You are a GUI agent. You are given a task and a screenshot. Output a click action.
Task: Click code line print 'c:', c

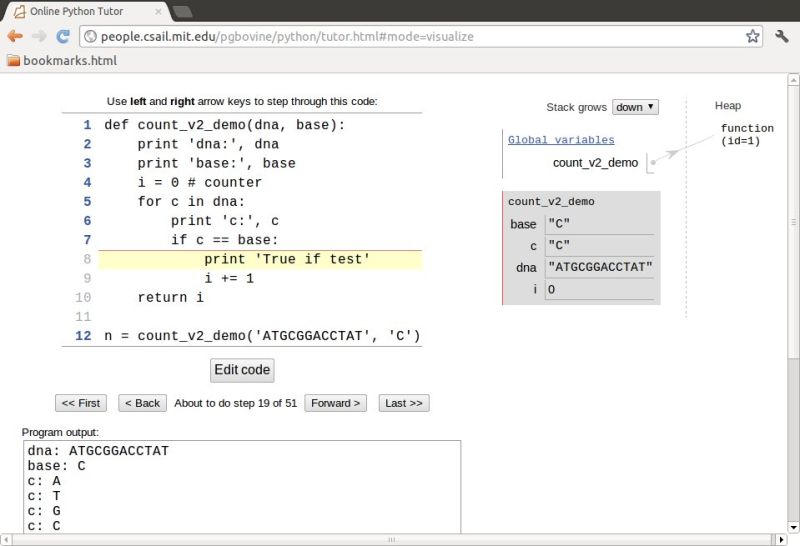click(x=225, y=221)
